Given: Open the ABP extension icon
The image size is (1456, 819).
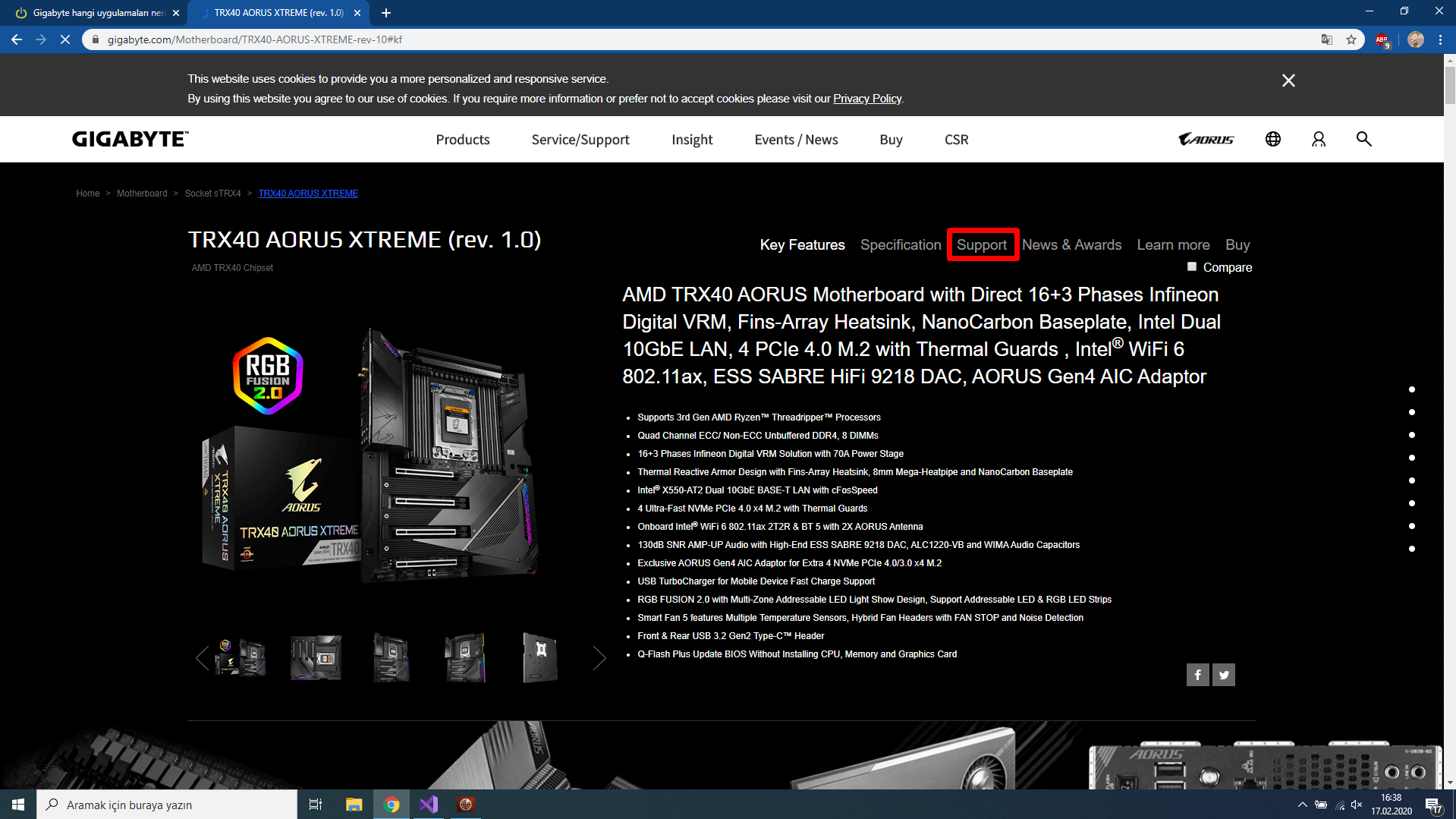Looking at the screenshot, I should [1382, 39].
